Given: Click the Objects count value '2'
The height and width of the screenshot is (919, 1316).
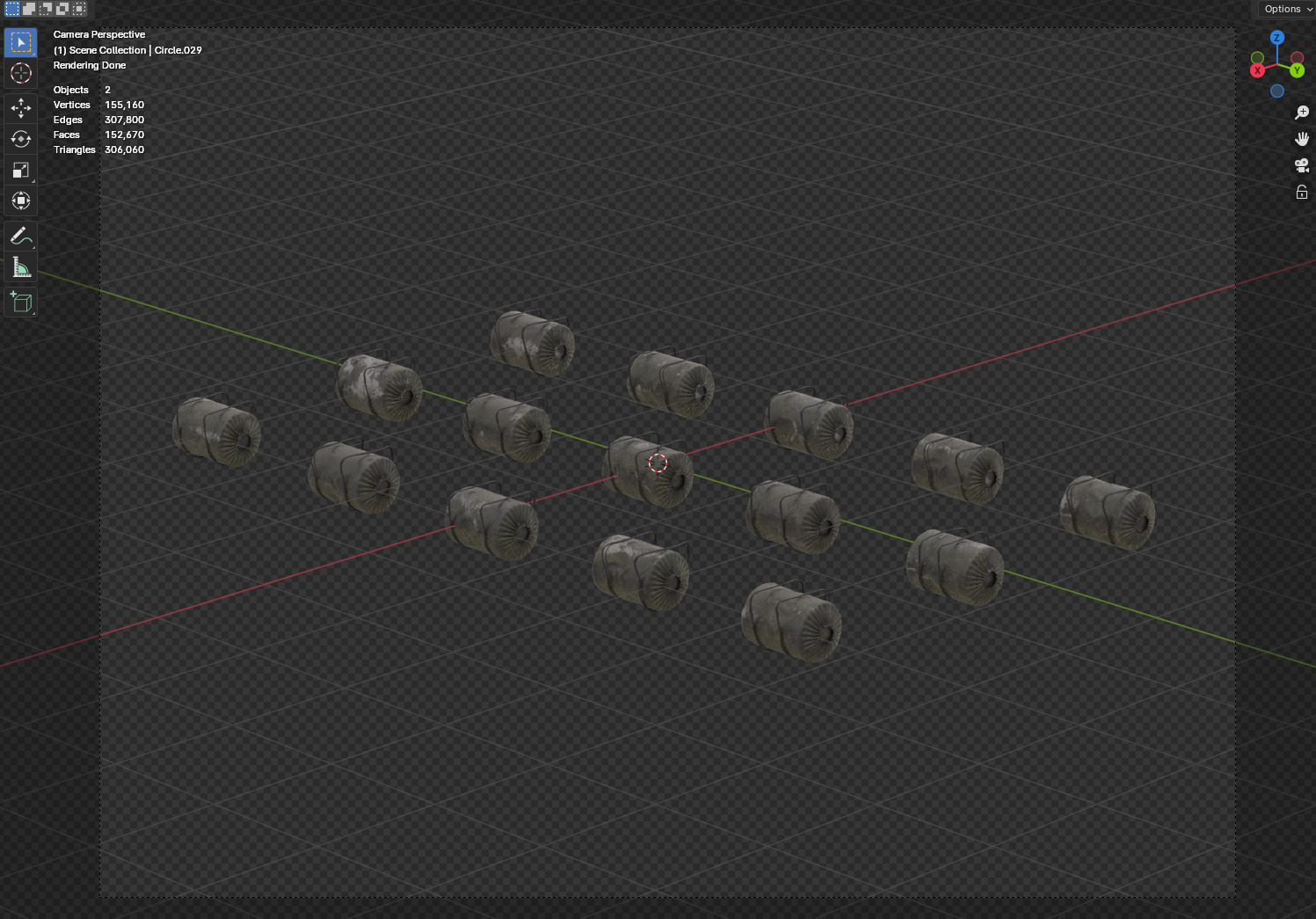Looking at the screenshot, I should [x=107, y=90].
